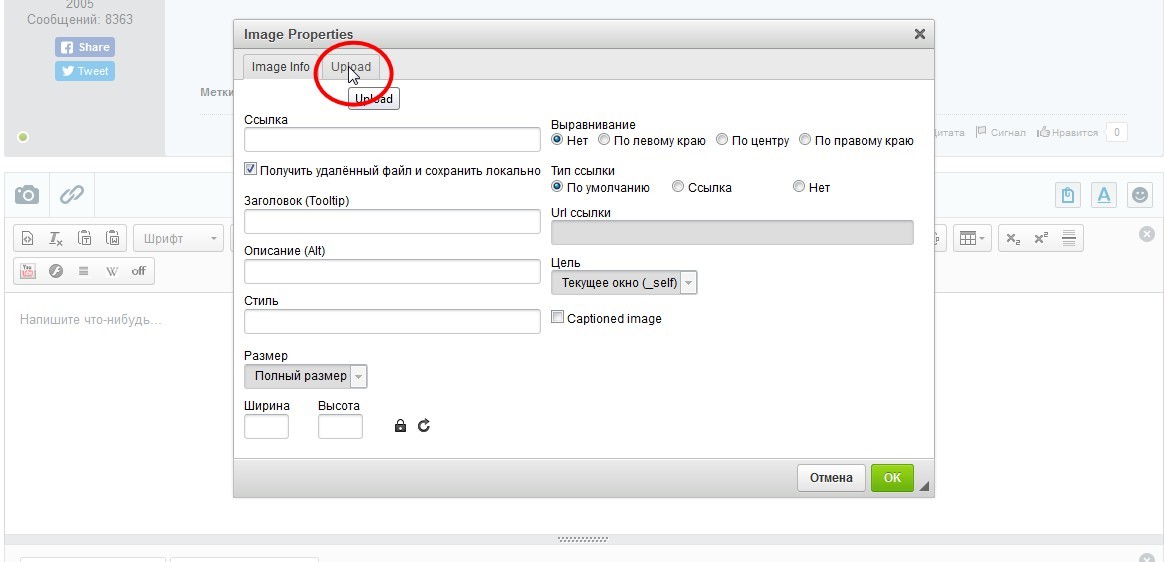Click the reset size circular arrow icon
Screen dimensions: 1164x562
pos(424,426)
